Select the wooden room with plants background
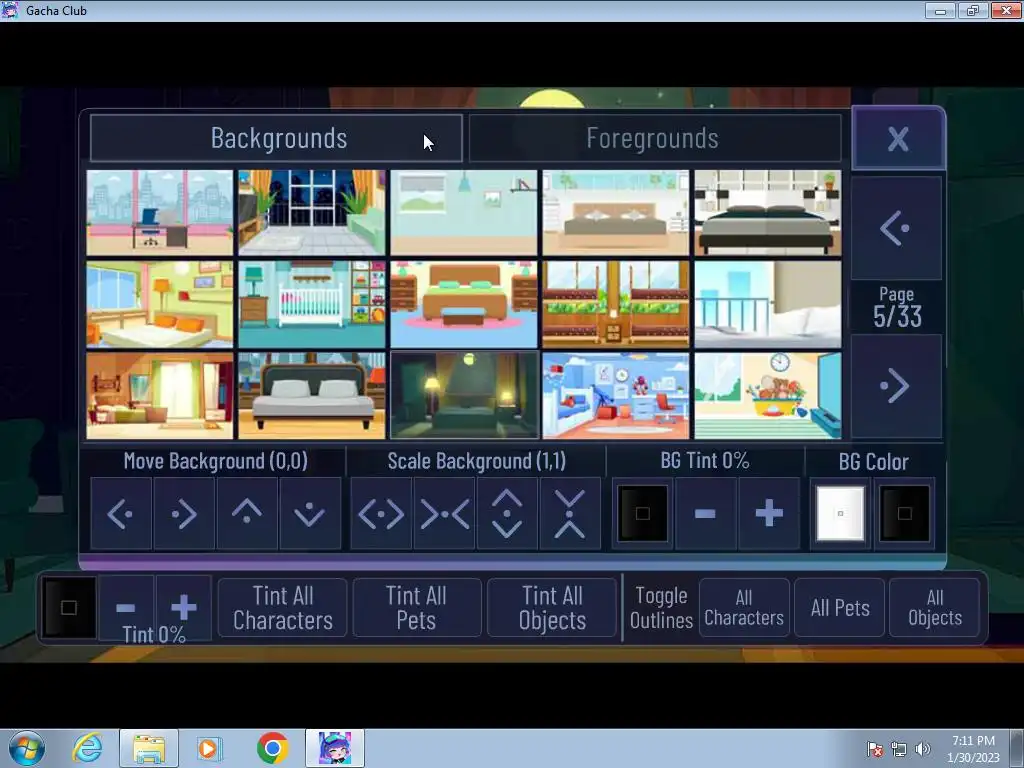The width and height of the screenshot is (1024, 768). [616, 304]
